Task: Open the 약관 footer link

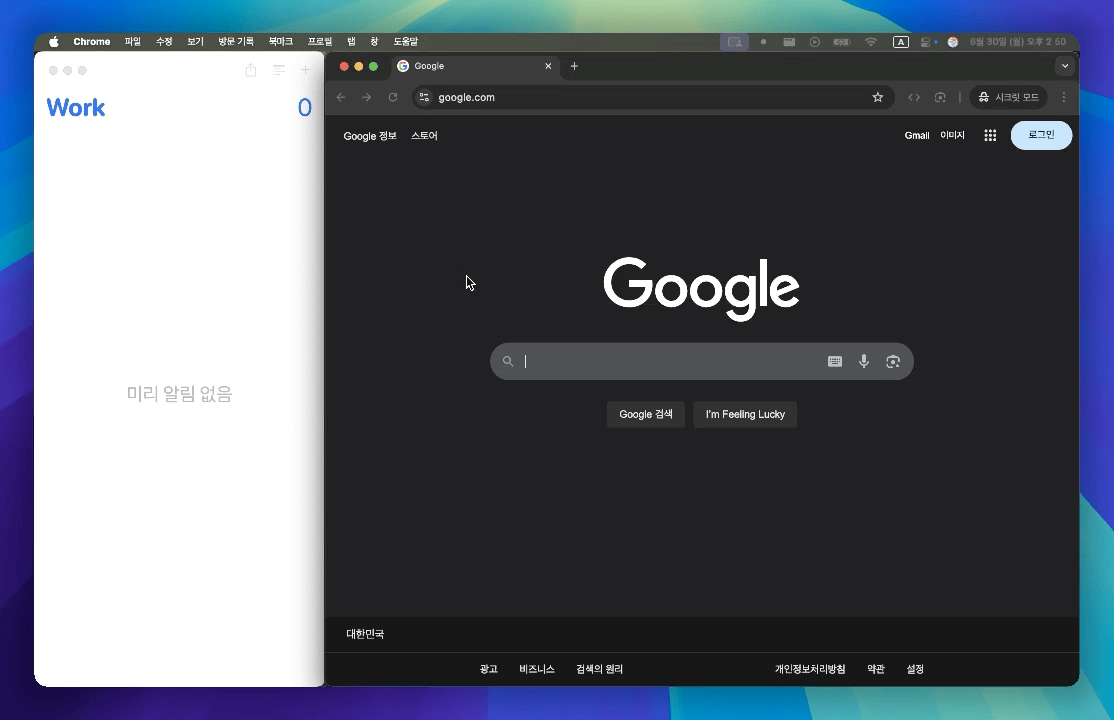Action: [876, 669]
